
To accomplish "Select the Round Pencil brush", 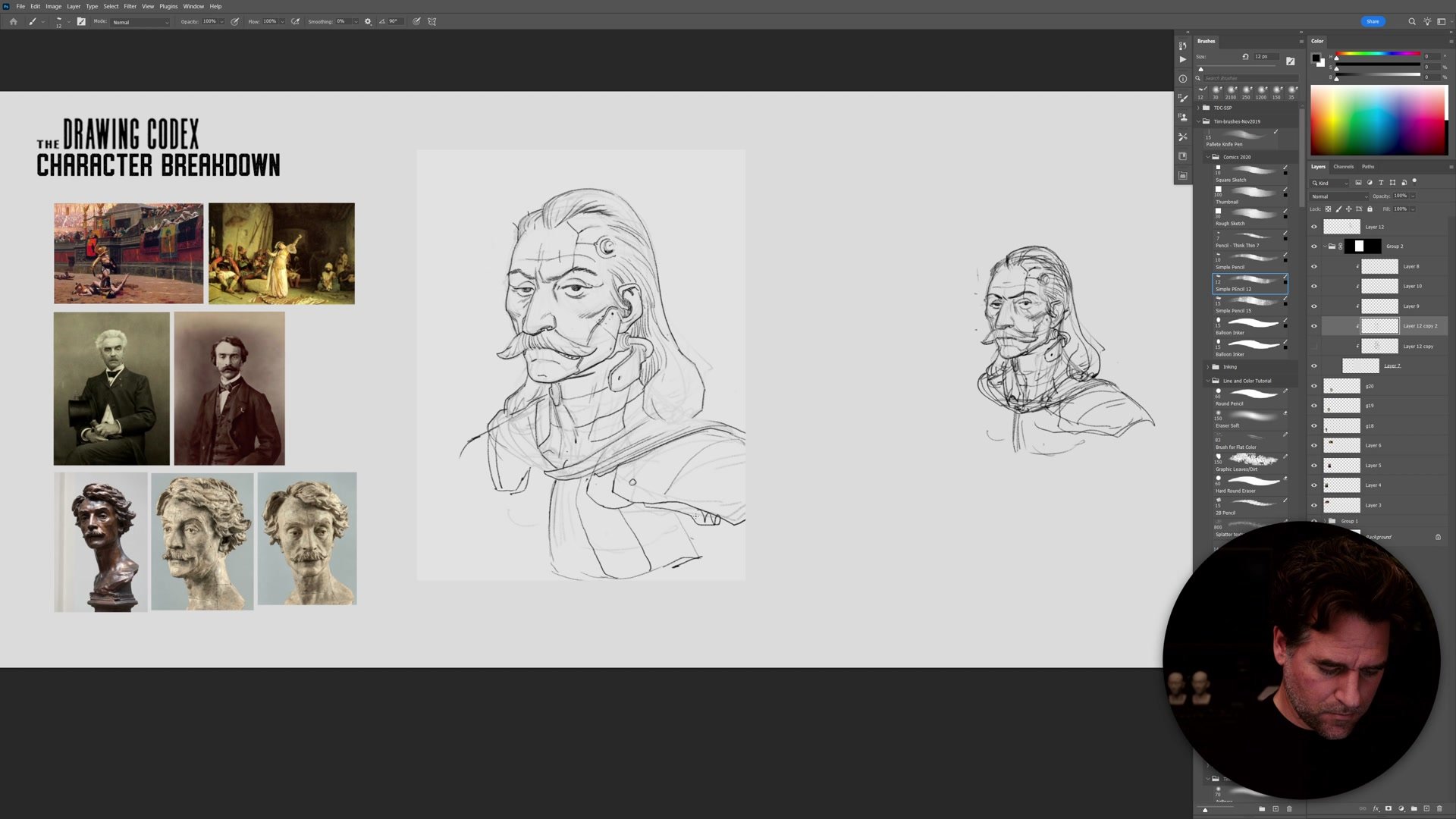I will 1249,397.
